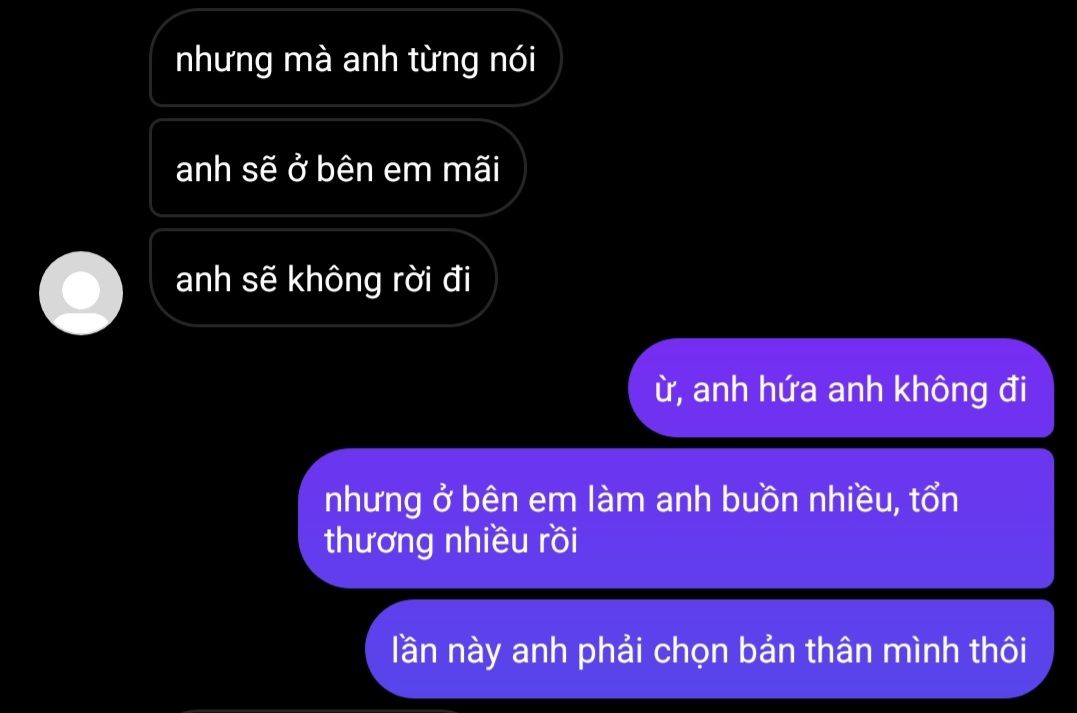This screenshot has height=713, width=1077.
Task: Click the partially visible bubble at the bottom edge
Action: (323, 710)
